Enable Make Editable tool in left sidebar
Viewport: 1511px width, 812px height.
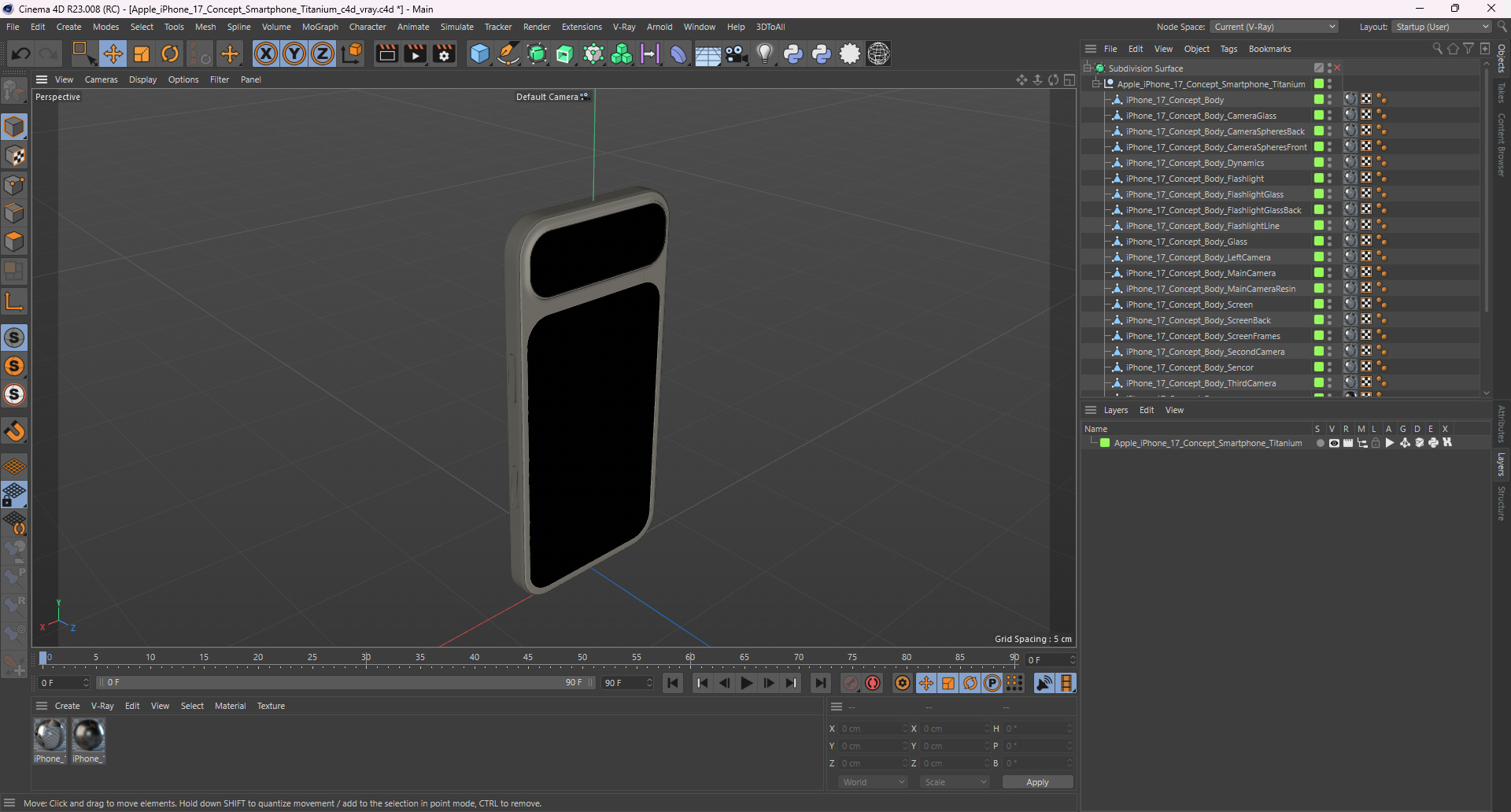14,92
